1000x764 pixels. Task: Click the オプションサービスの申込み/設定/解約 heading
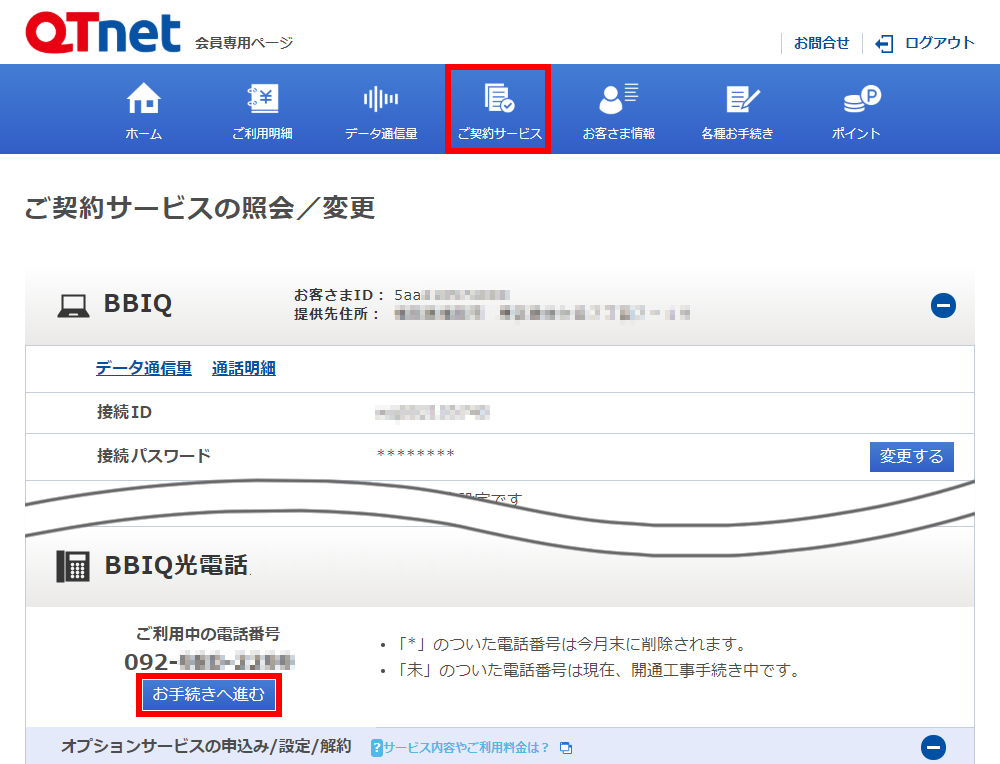[x=206, y=746]
